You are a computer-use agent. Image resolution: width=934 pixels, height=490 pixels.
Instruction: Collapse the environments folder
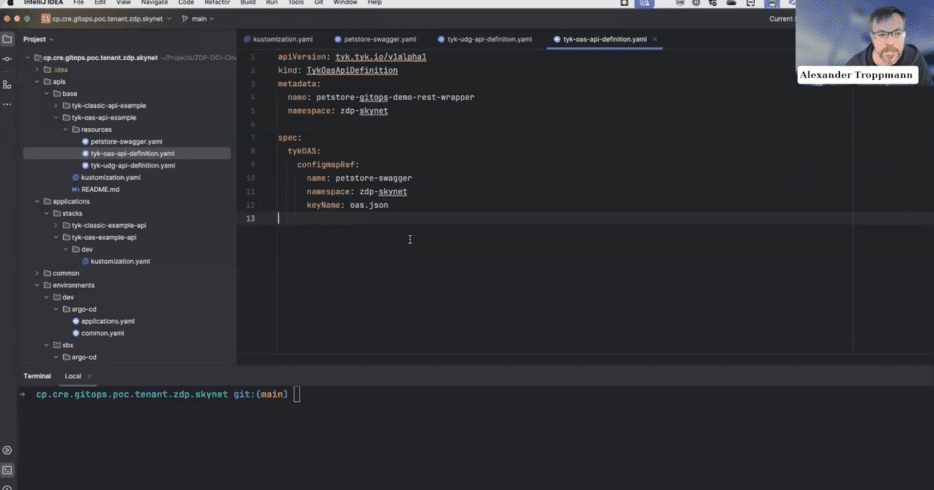[x=37, y=285]
